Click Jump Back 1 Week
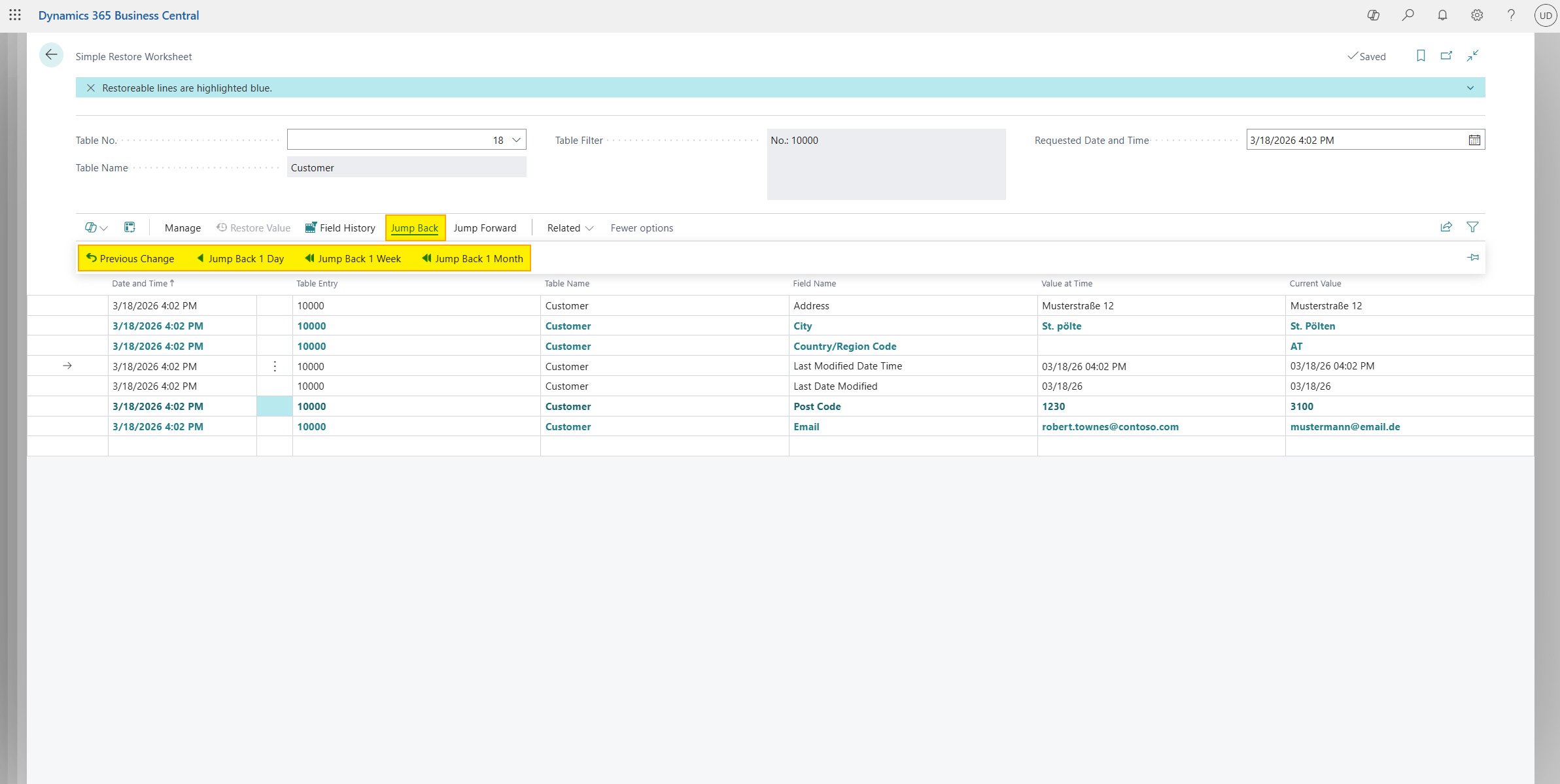 click(x=353, y=258)
